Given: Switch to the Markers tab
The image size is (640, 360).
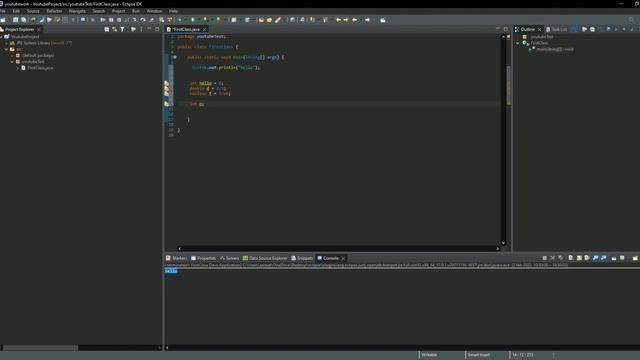Looking at the screenshot, I should tap(176, 258).
